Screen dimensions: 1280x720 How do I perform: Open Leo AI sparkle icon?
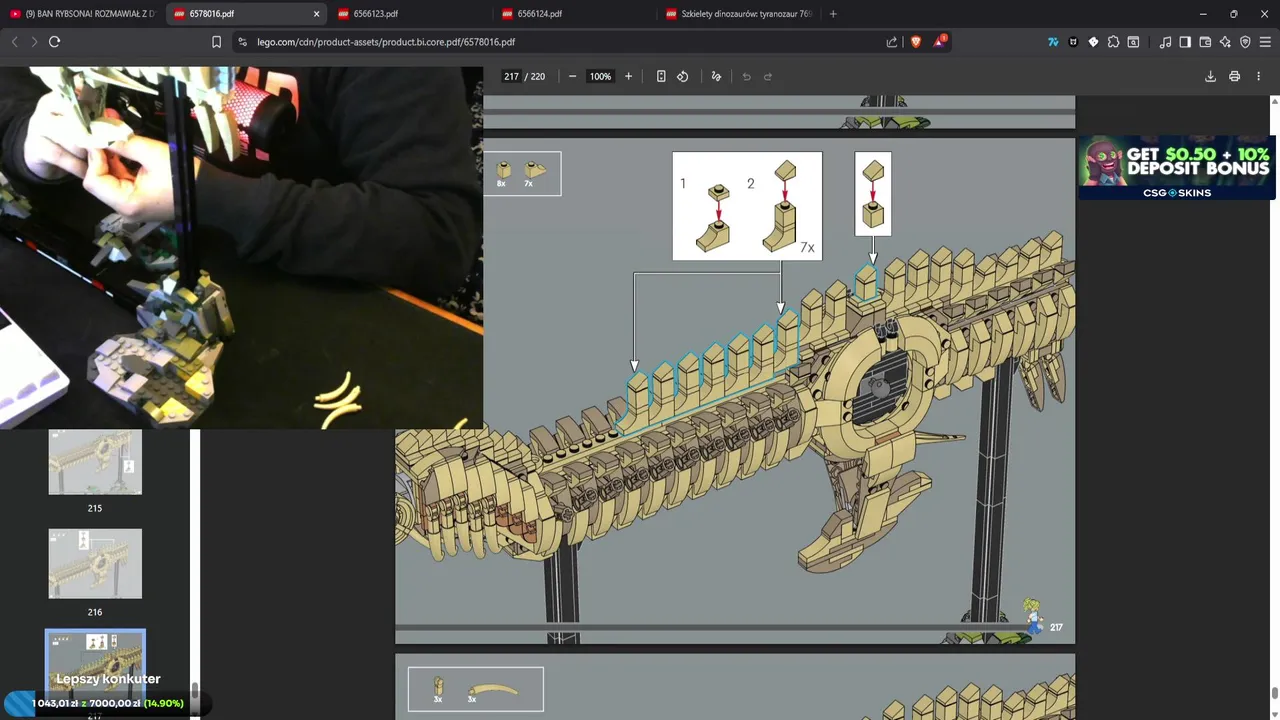tap(1225, 42)
